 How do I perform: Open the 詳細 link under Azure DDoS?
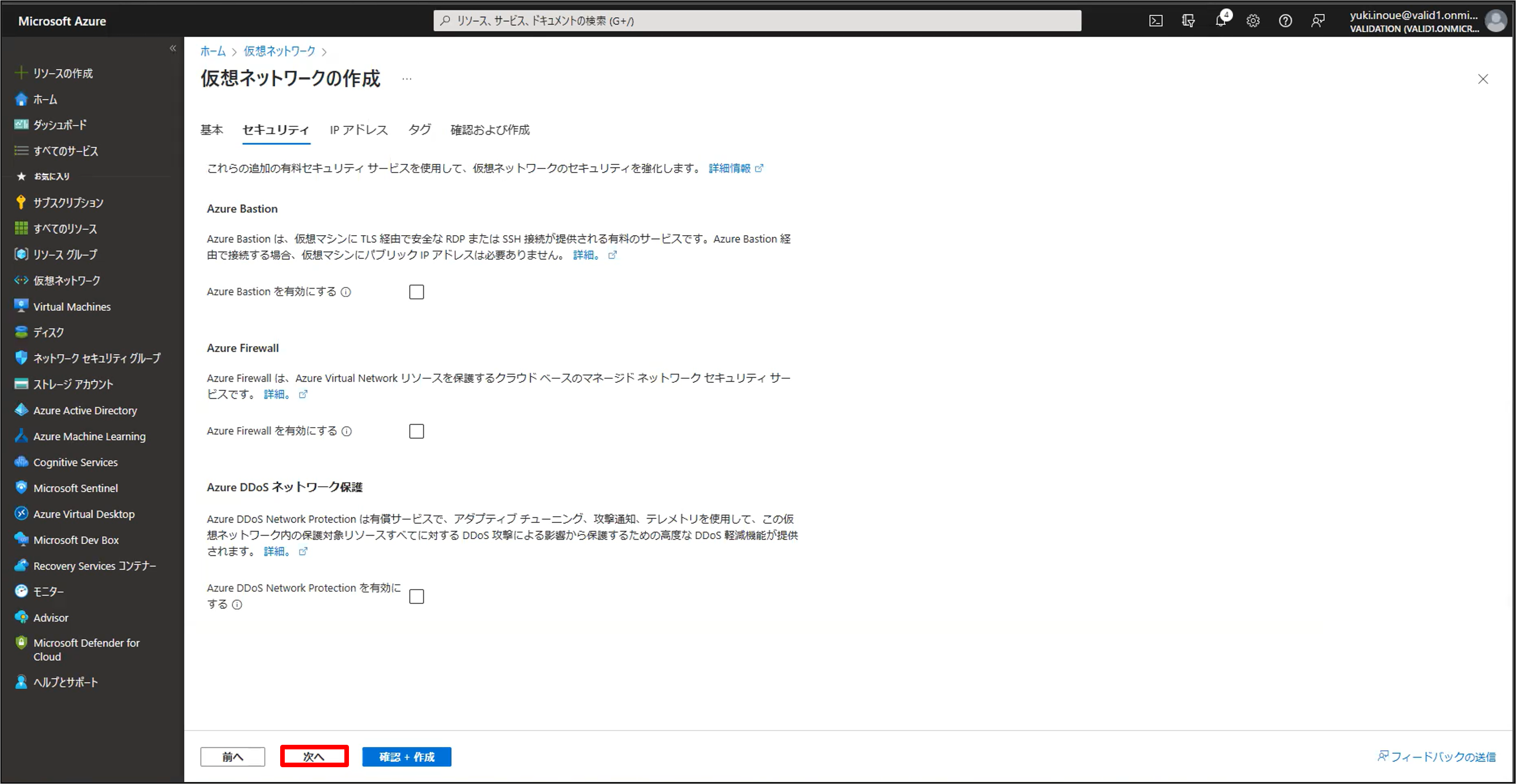click(x=285, y=551)
